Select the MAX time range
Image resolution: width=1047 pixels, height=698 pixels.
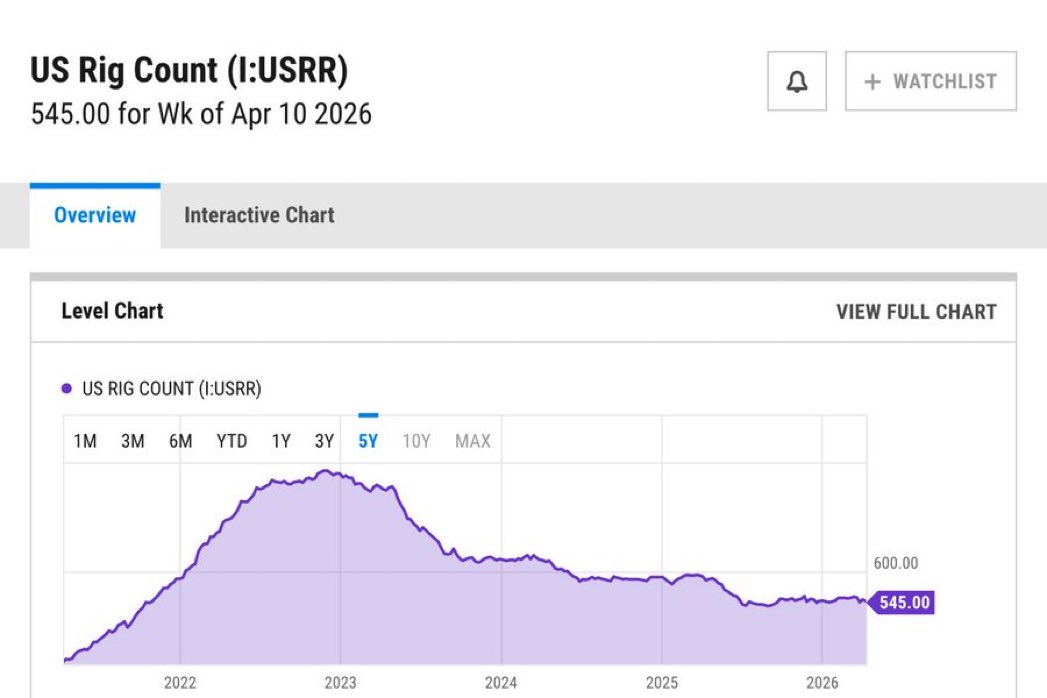473,441
